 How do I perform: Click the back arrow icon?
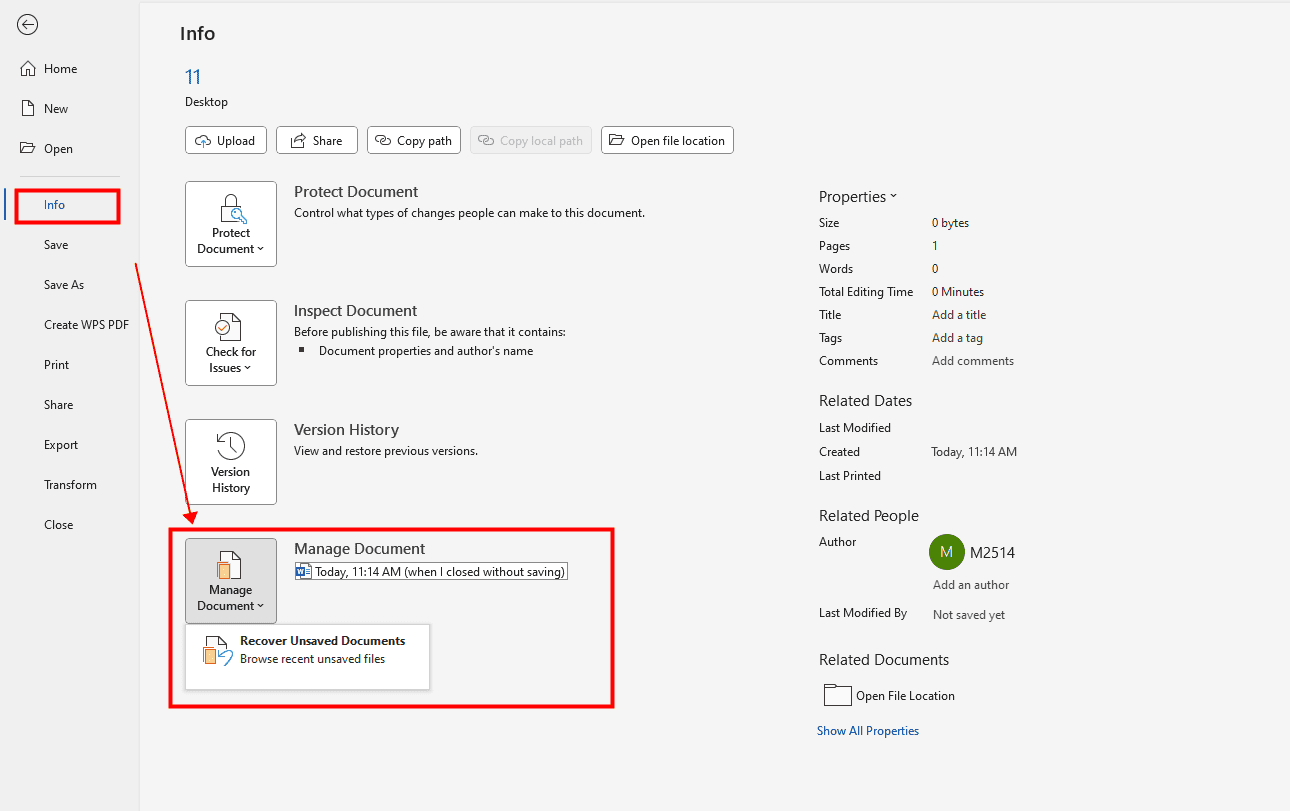pyautogui.click(x=28, y=25)
